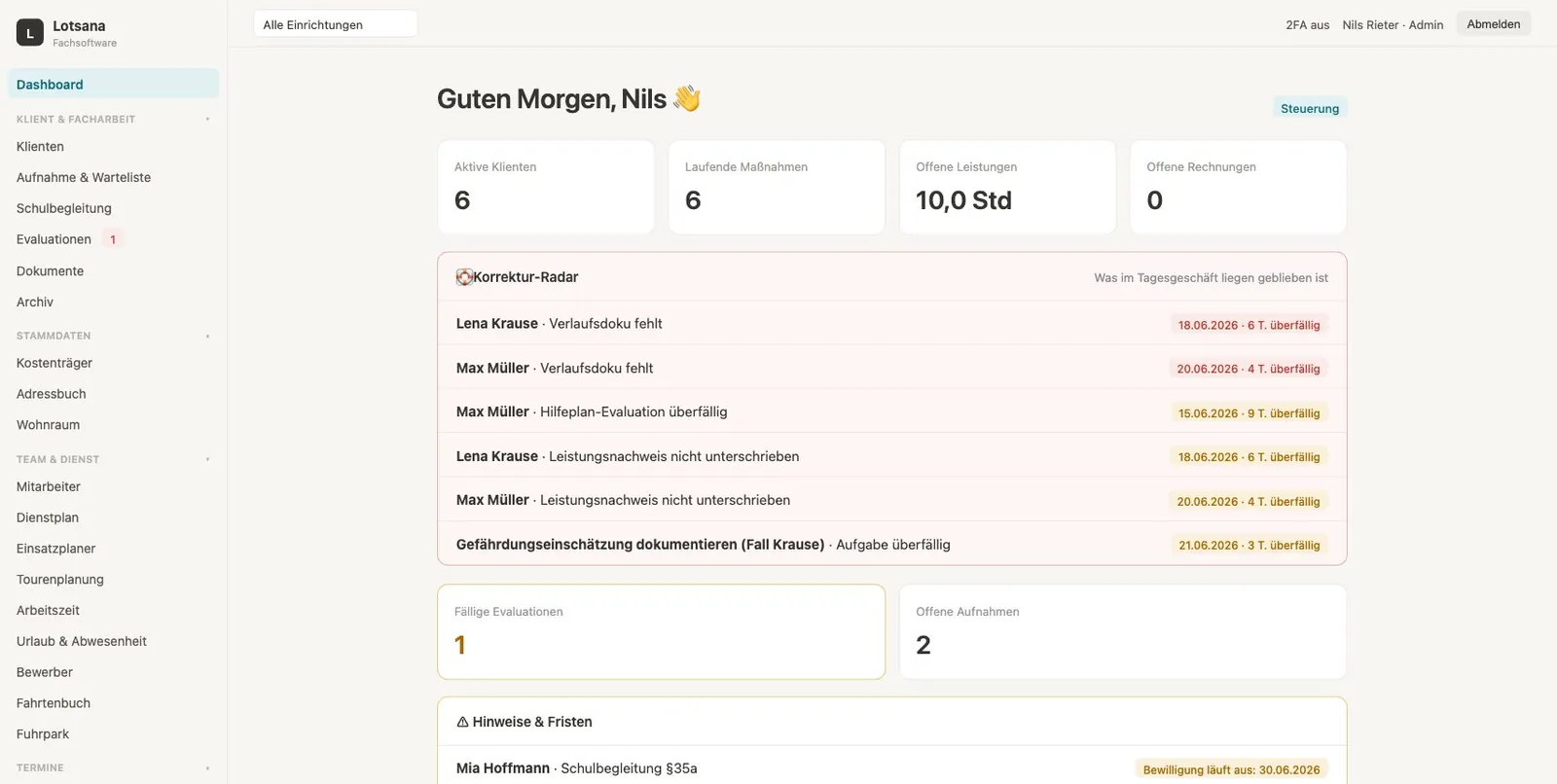
Task: Click the 15.06.2026 · 9 T. überfällig tag
Action: pos(1249,413)
